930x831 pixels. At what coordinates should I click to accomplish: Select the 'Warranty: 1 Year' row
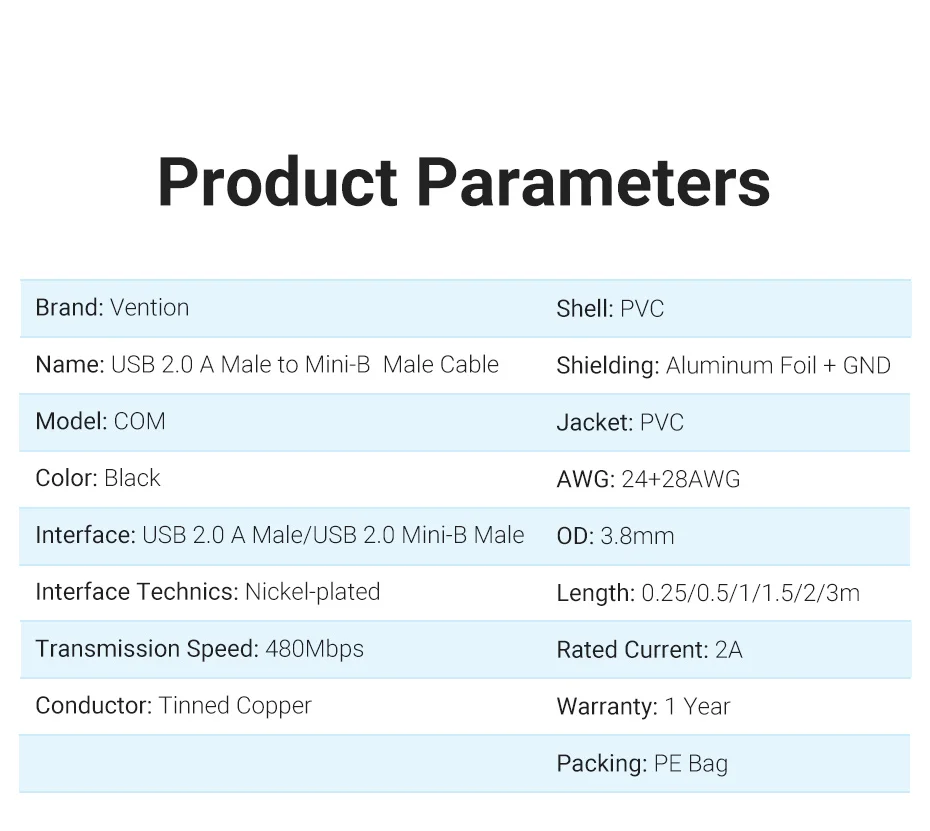pyautogui.click(x=643, y=707)
